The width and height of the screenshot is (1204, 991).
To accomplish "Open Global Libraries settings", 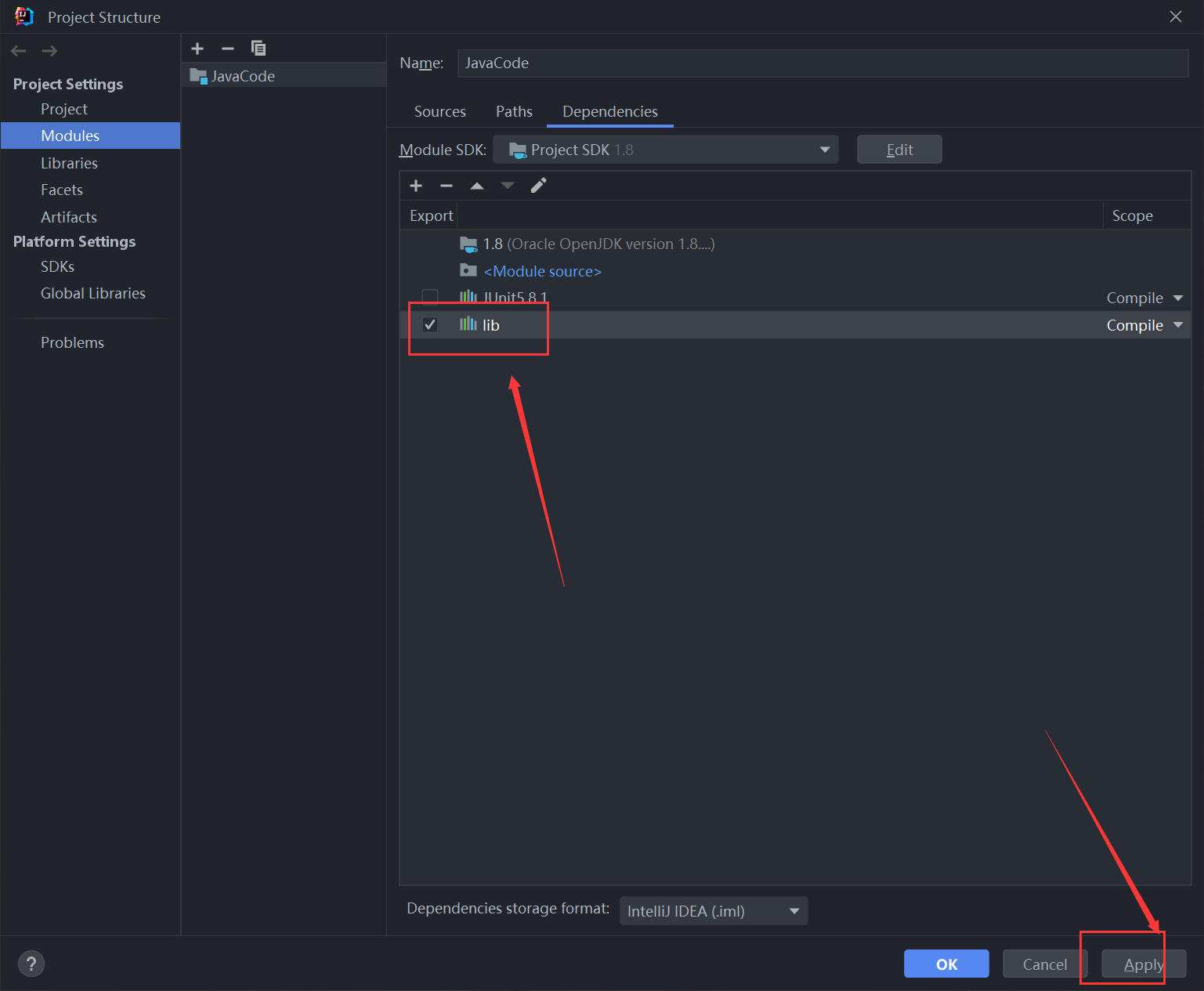I will 93,293.
